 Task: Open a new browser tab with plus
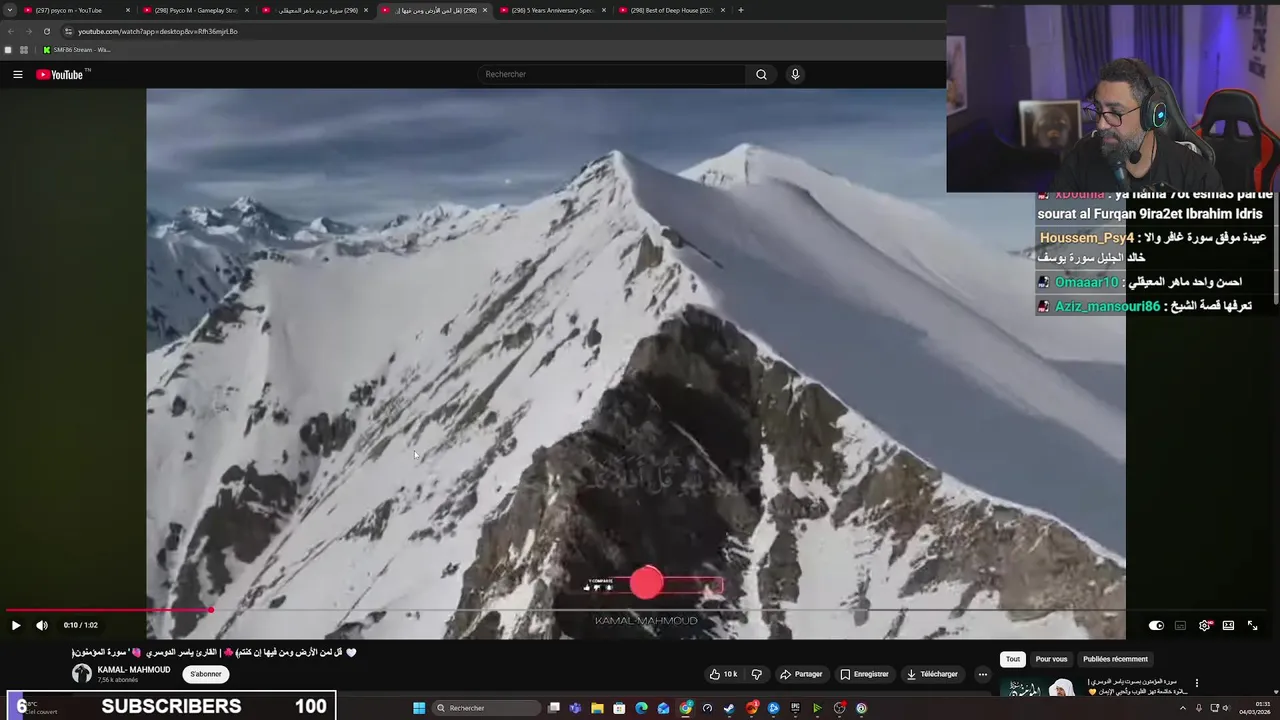click(740, 10)
